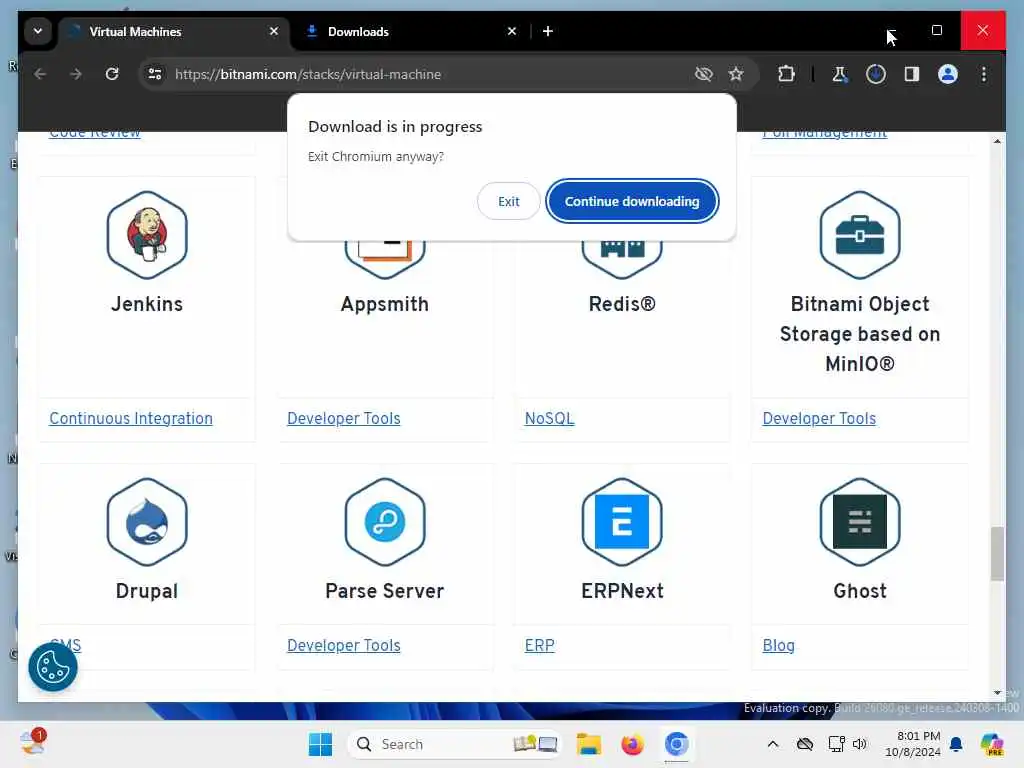View site information icon
1024x768 pixels.
(x=155, y=74)
